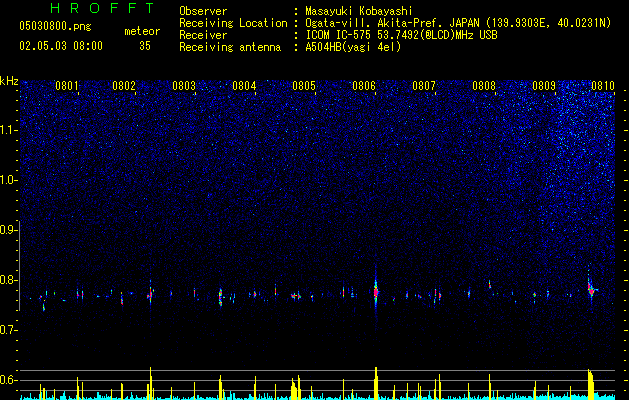Click the Observer label
The image size is (629, 400).
click(203, 11)
